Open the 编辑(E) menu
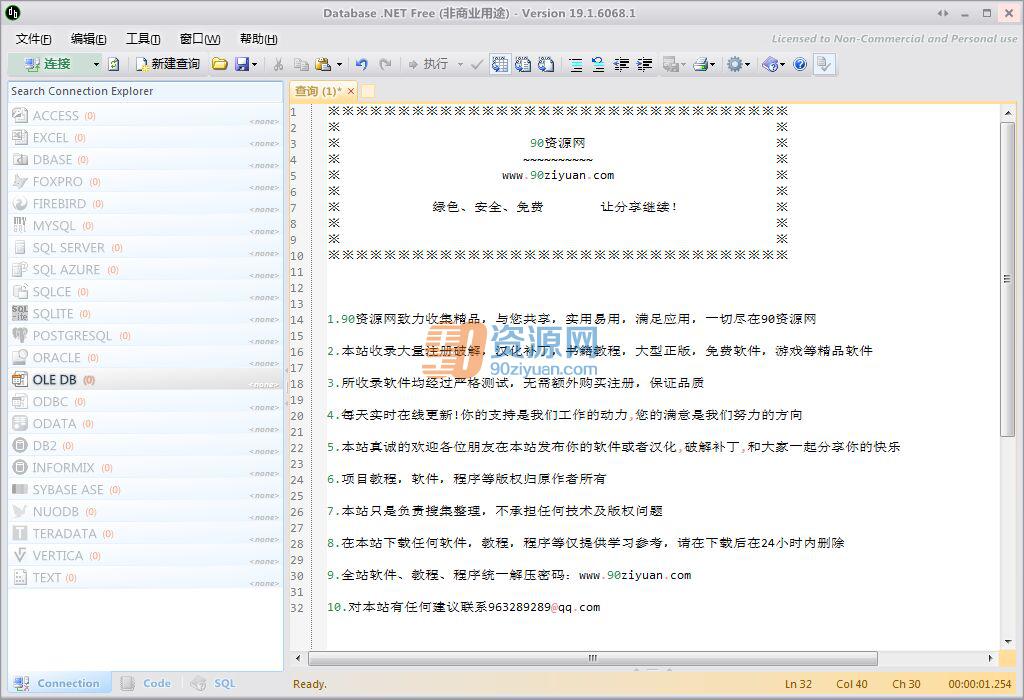Image resolution: width=1024 pixels, height=700 pixels. (88, 39)
